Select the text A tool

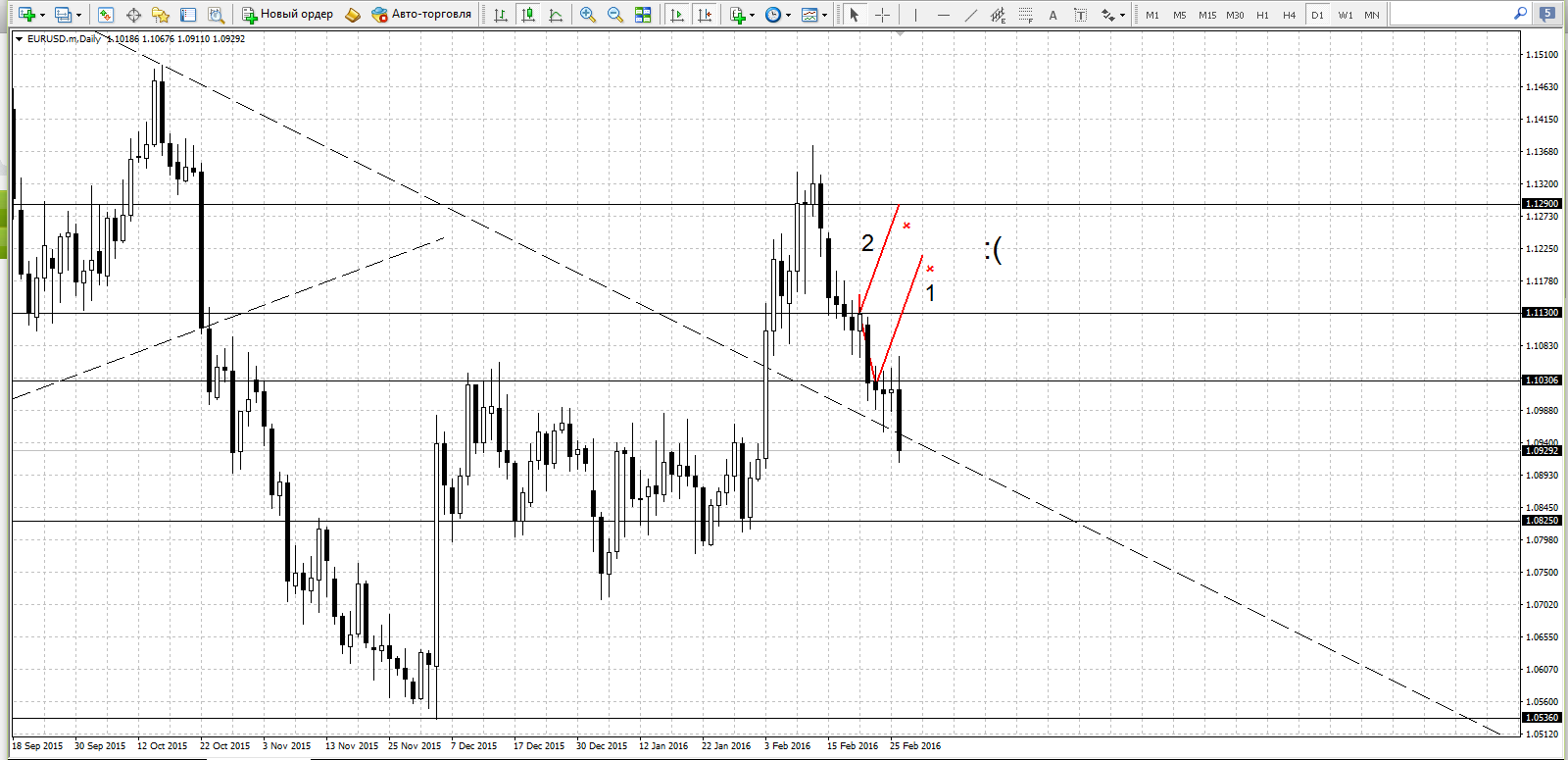(x=1053, y=15)
